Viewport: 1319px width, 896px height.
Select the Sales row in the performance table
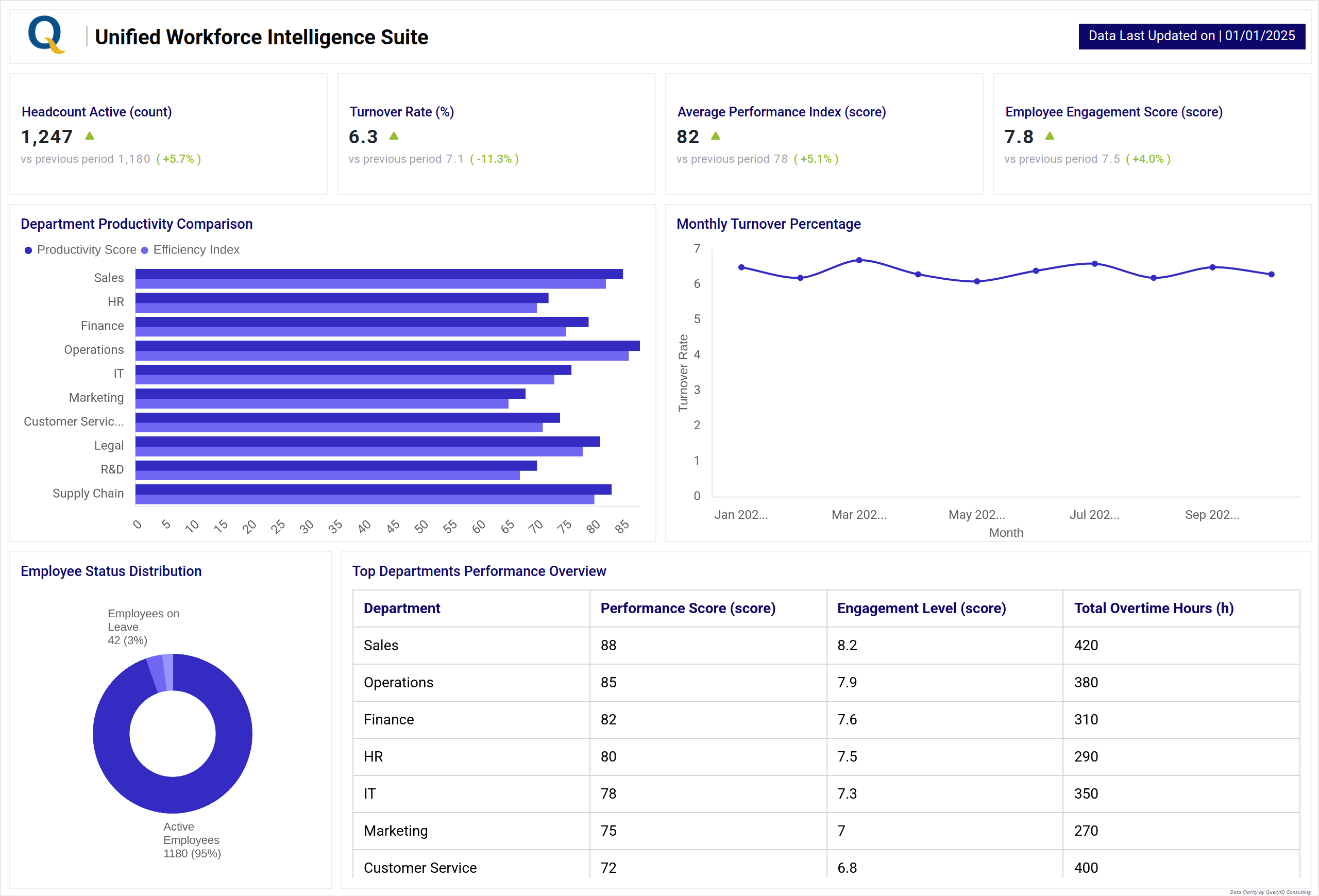pyautogui.click(x=380, y=645)
